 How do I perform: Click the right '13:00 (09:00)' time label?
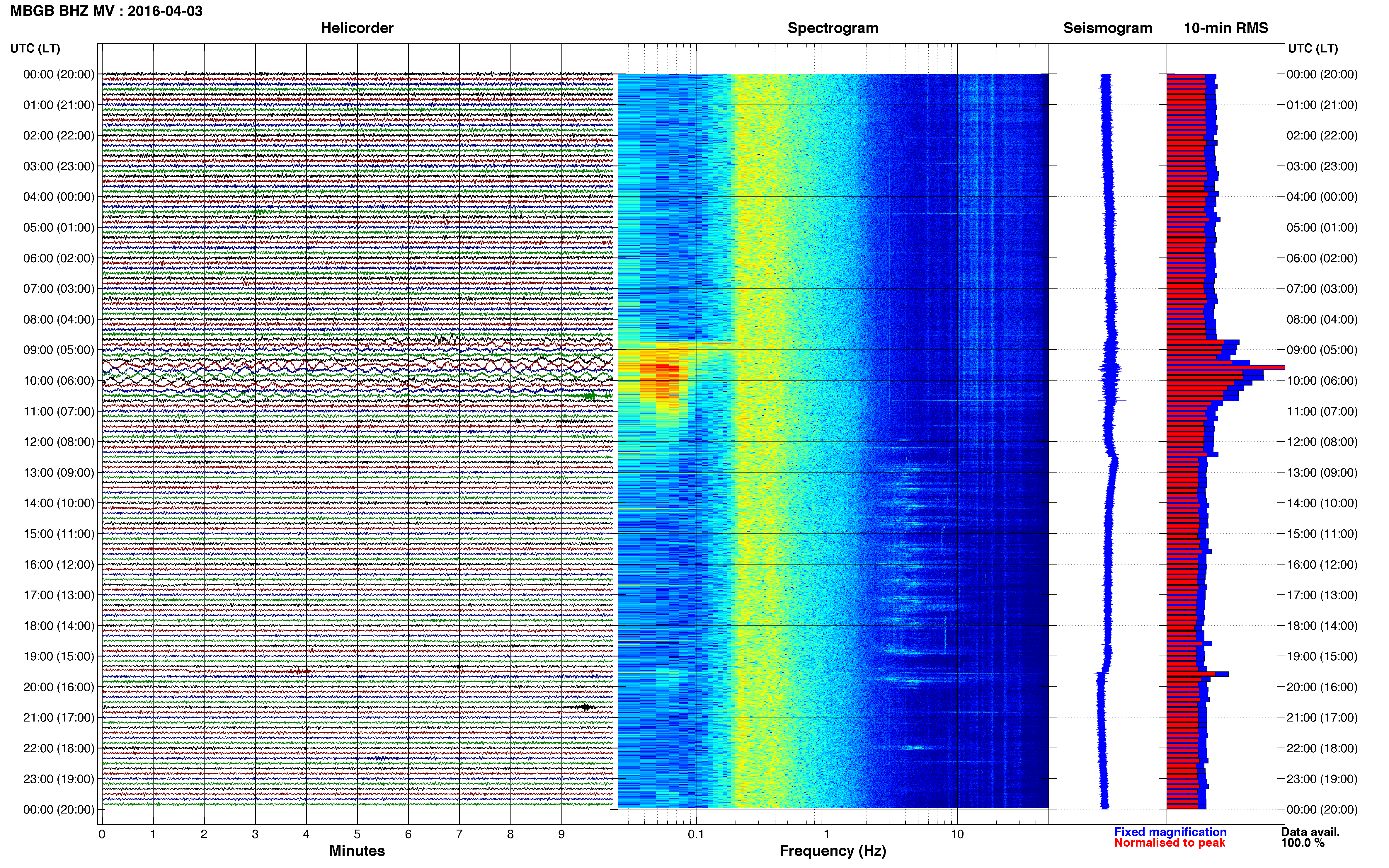(1322, 473)
